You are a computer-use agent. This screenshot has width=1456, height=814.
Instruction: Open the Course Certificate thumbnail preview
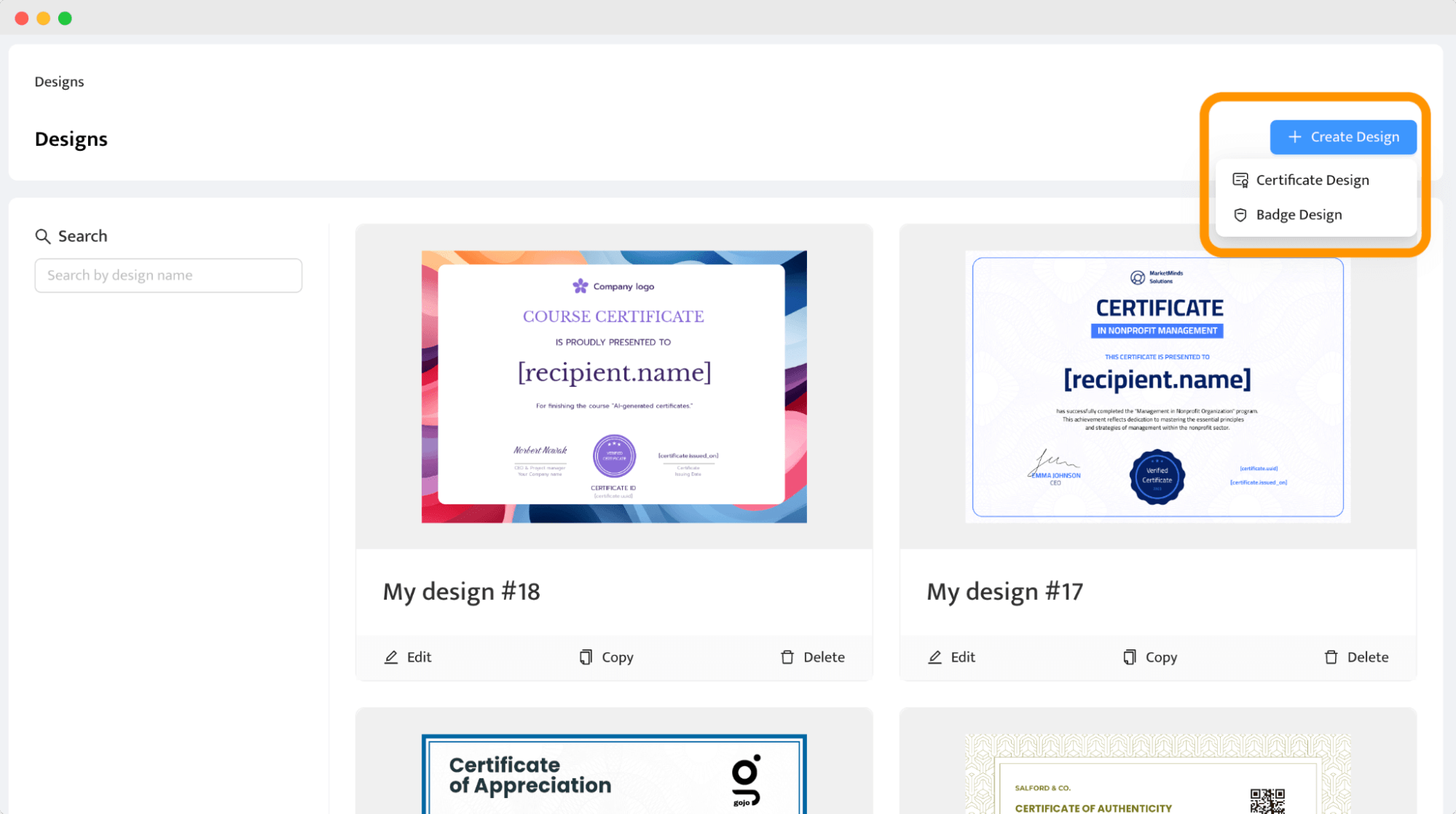click(614, 387)
